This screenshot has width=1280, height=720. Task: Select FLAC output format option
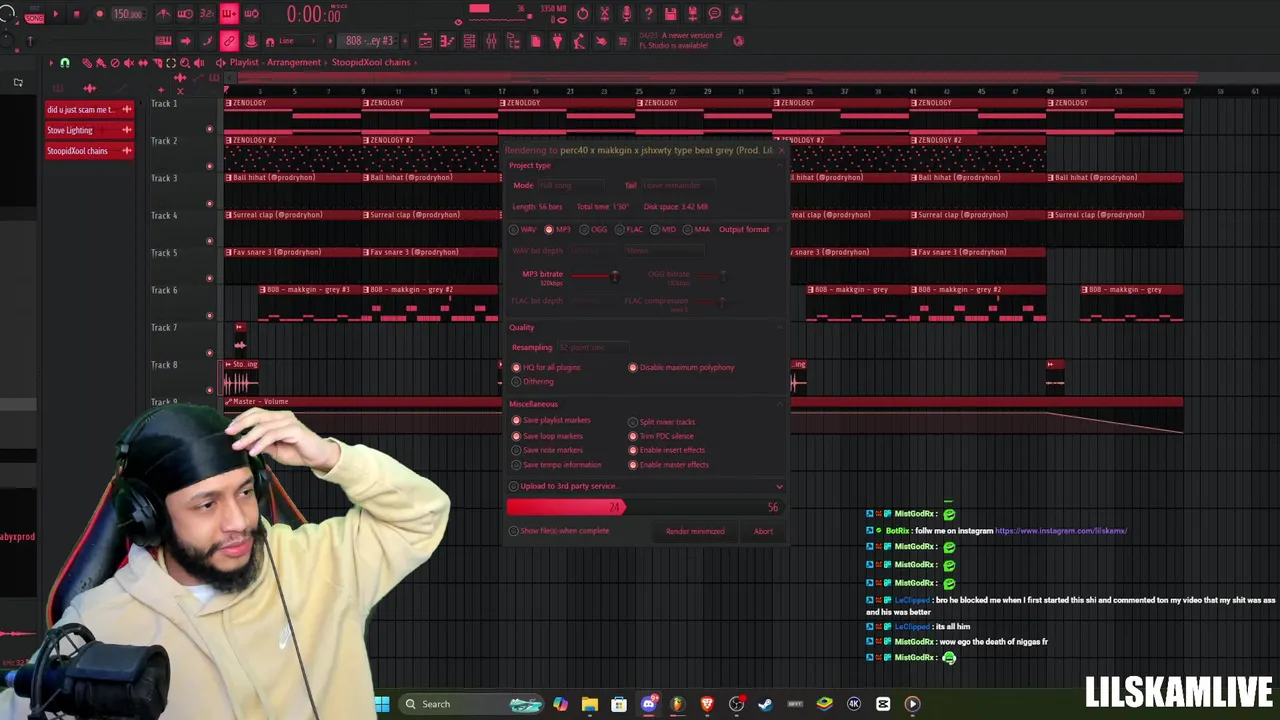tap(628, 229)
